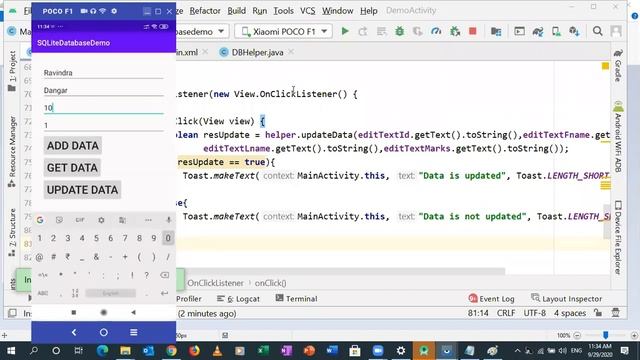Tap the emulator recent apps square
The height and width of the screenshot is (360, 640).
pos(74,312)
